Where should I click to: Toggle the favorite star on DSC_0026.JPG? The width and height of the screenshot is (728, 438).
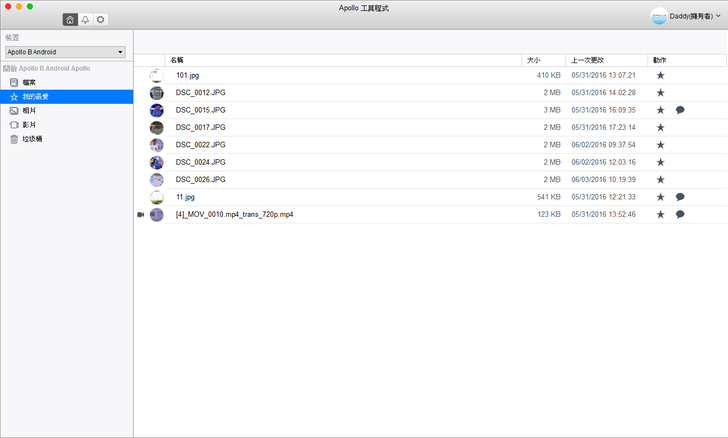[x=660, y=180]
